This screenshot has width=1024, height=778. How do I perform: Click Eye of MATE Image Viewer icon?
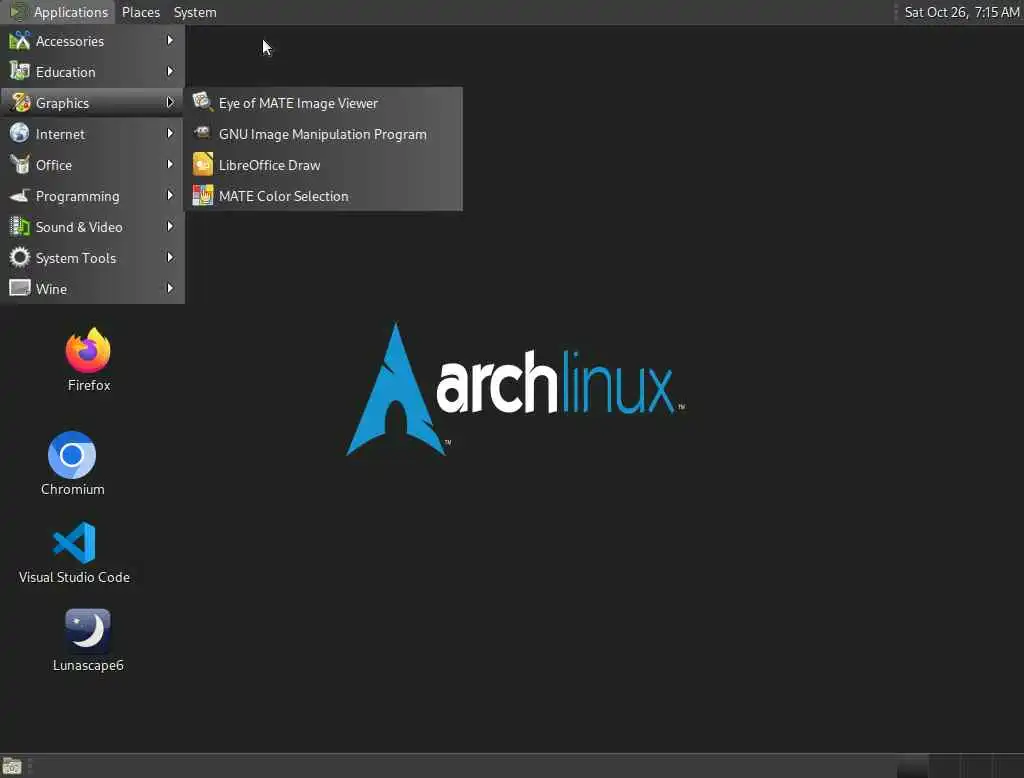202,102
